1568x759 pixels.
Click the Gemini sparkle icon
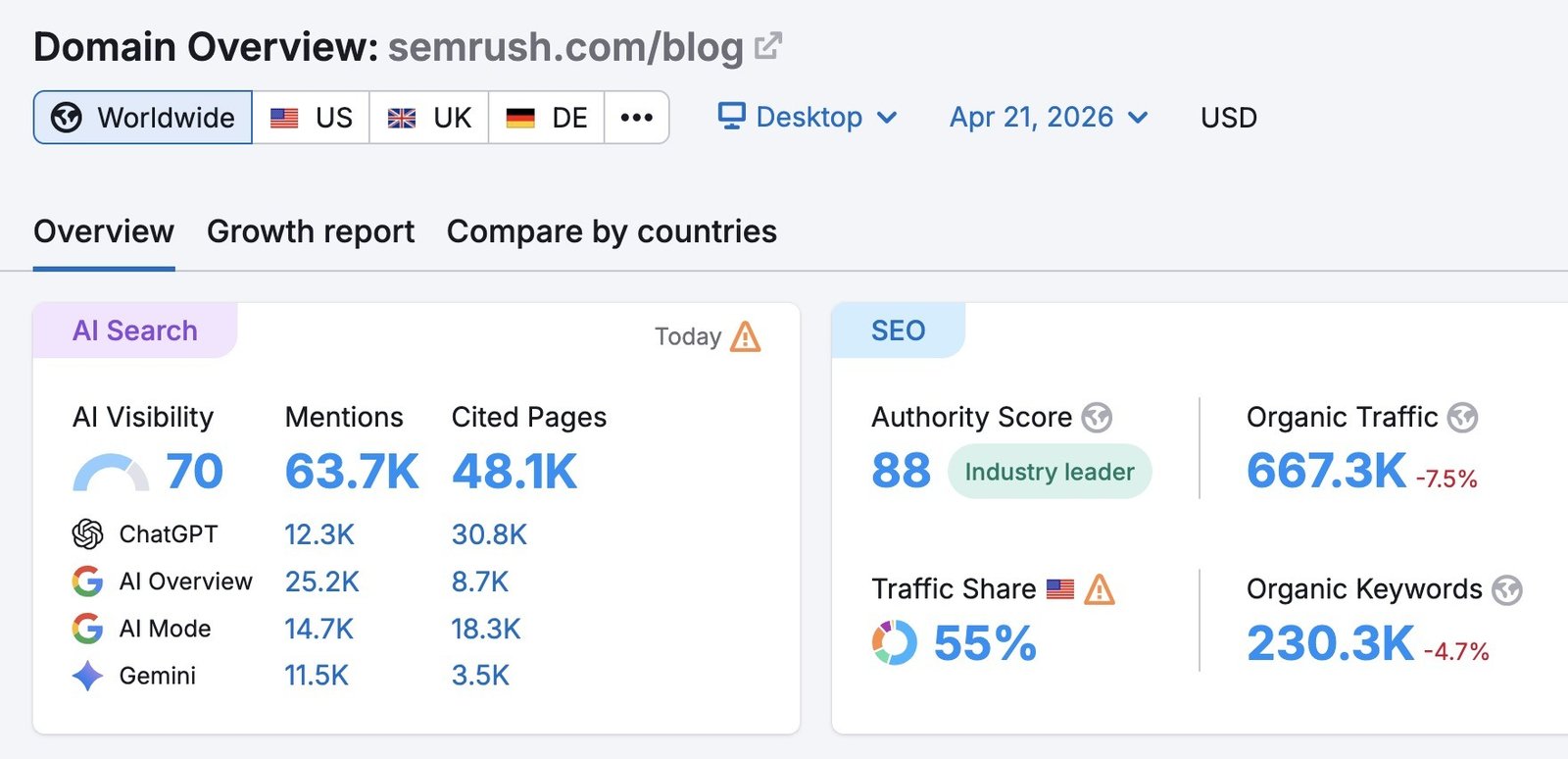point(88,676)
